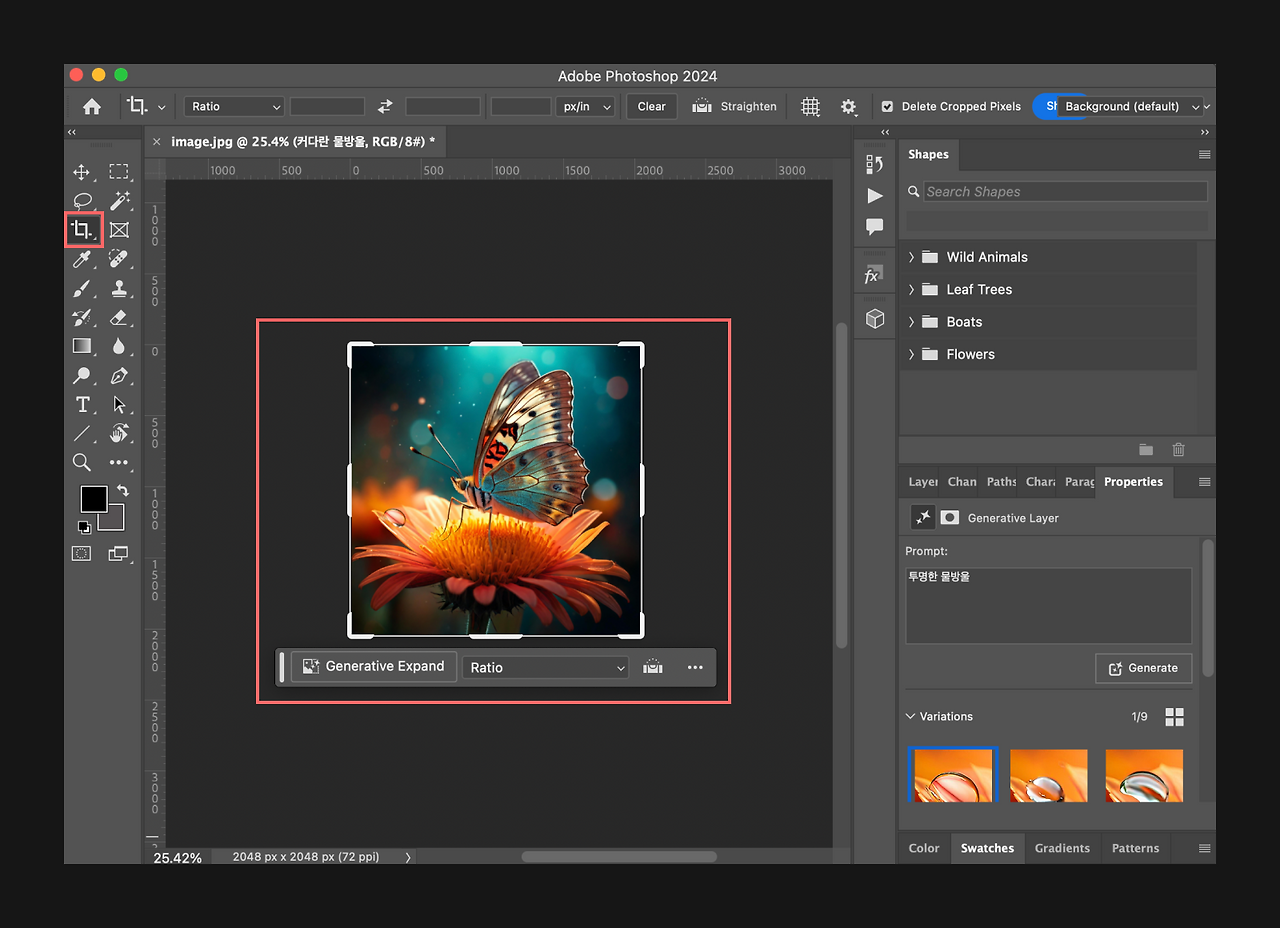Screen dimensions: 1280x928
Task: Open crop overlay grid options
Action: coord(810,106)
